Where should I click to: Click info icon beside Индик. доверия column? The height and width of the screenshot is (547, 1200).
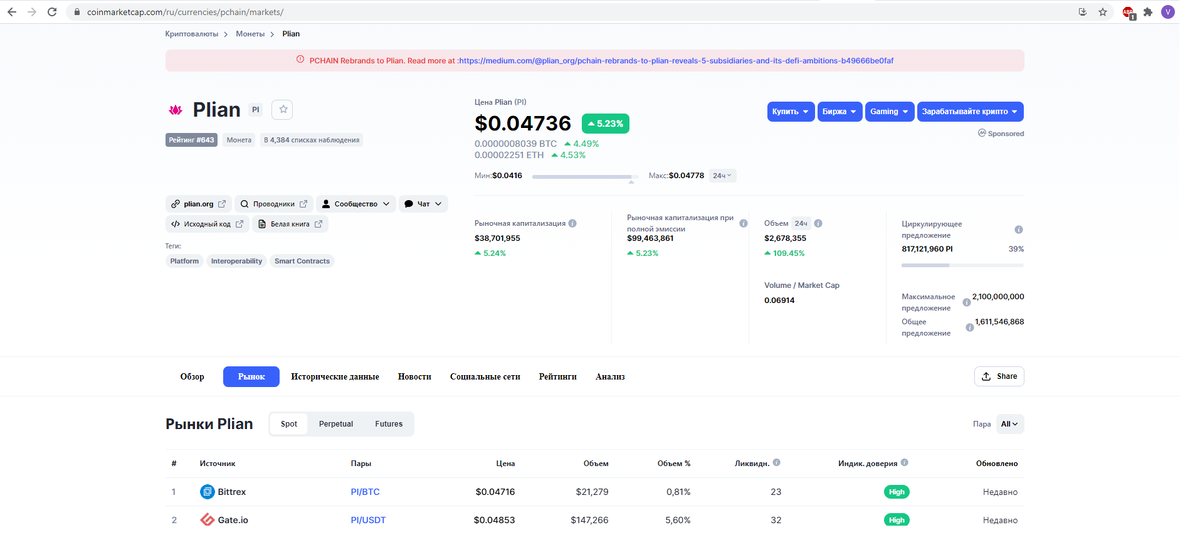905,463
